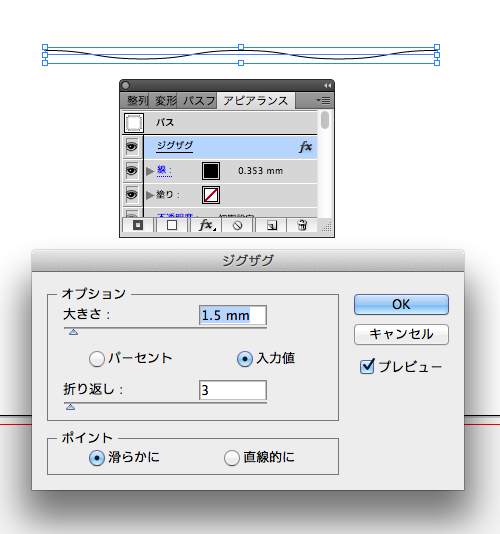Screen dimensions: 500x534
Task: Select the パーセント radio button
Action: 97,359
